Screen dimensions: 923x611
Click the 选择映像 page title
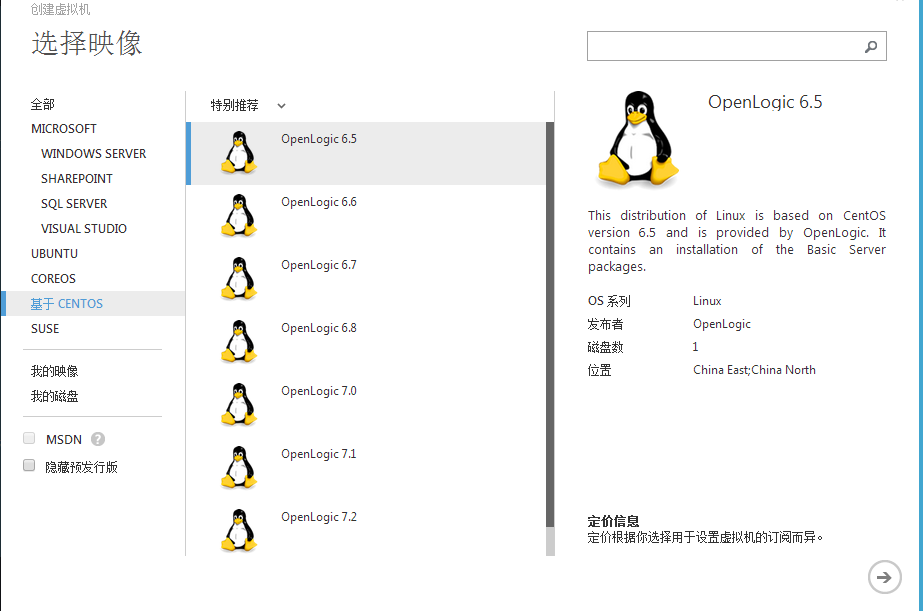coord(87,44)
